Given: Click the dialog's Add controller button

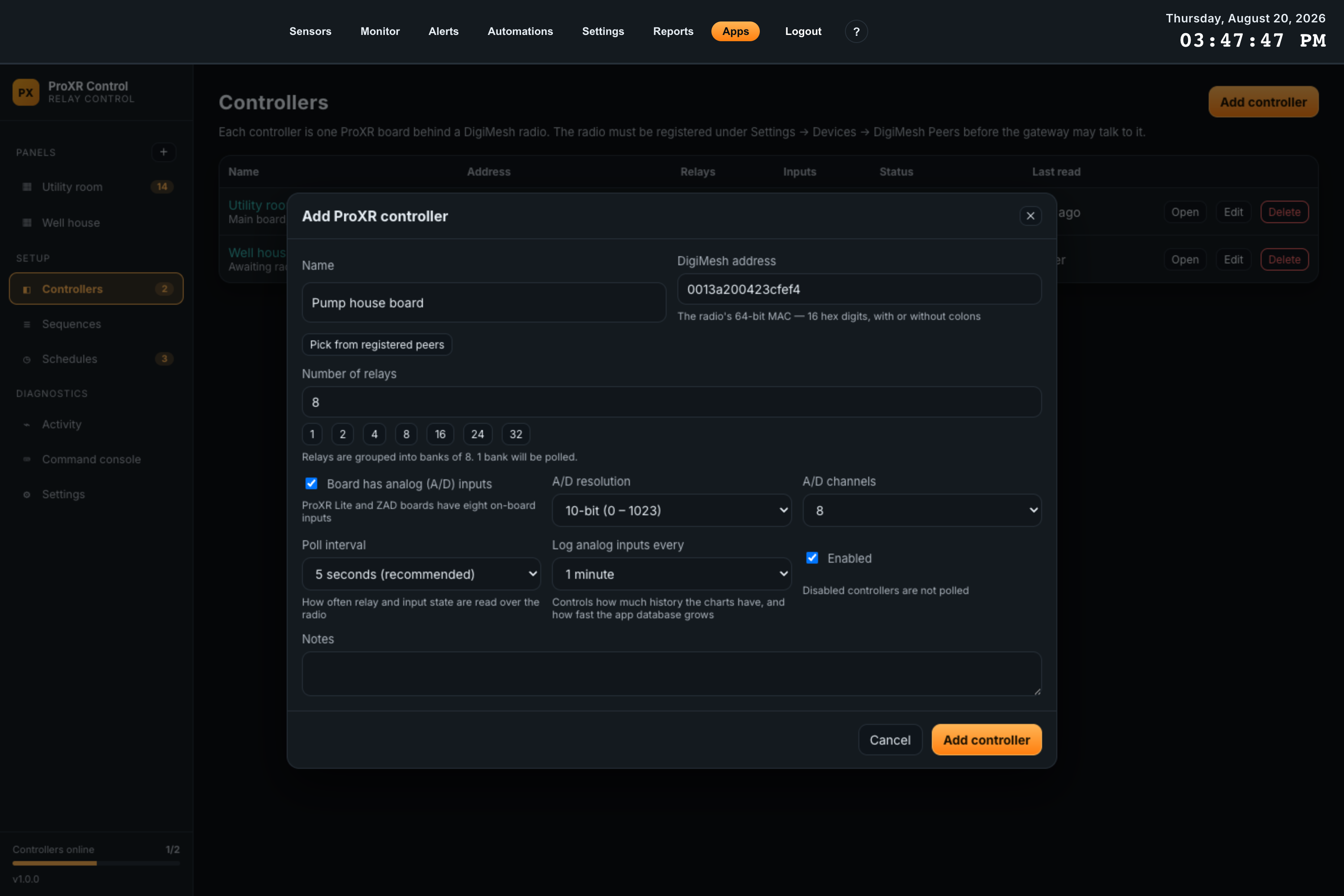Looking at the screenshot, I should pos(986,740).
